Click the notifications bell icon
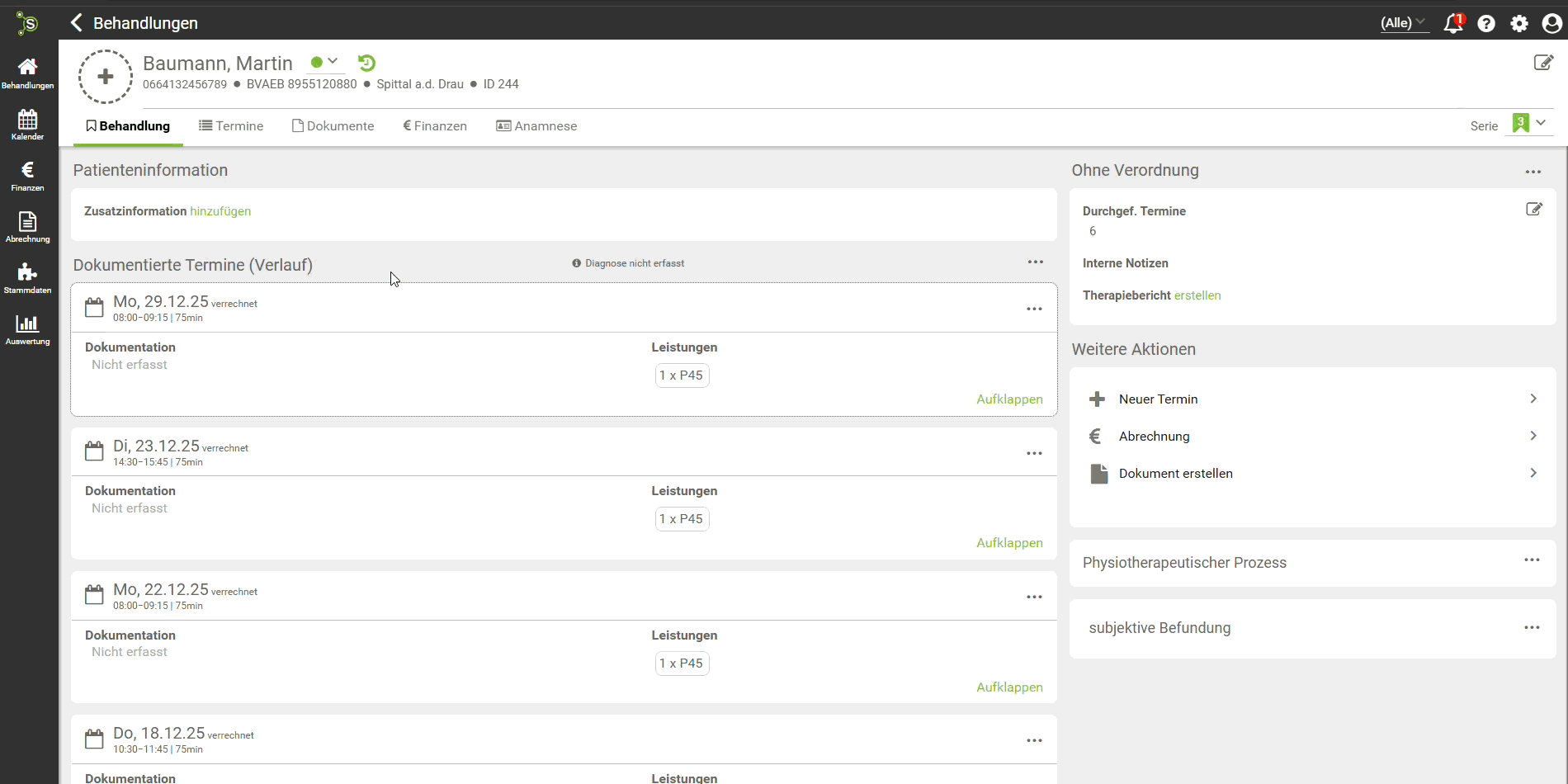1568x784 pixels. (1452, 24)
